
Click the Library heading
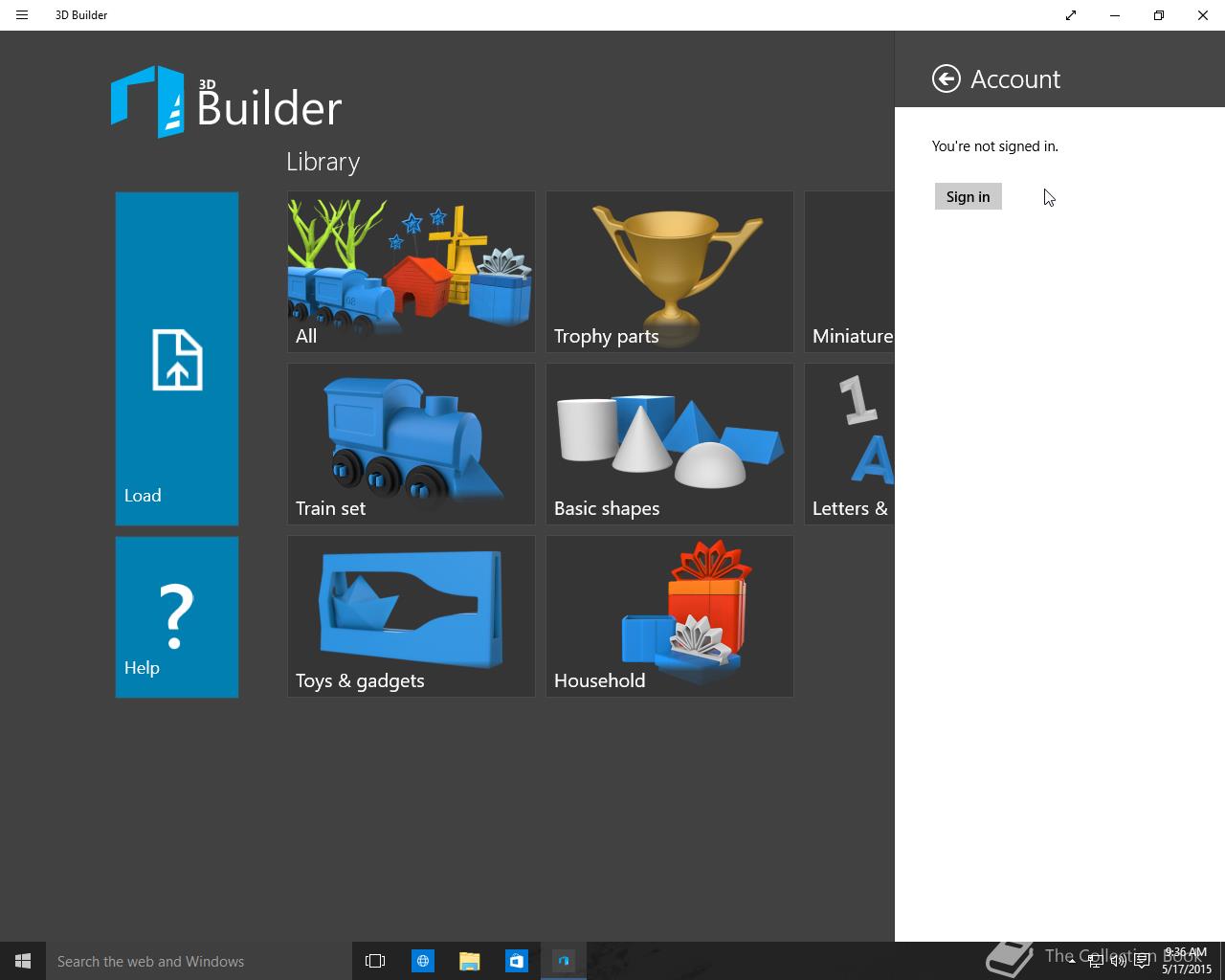[323, 162]
